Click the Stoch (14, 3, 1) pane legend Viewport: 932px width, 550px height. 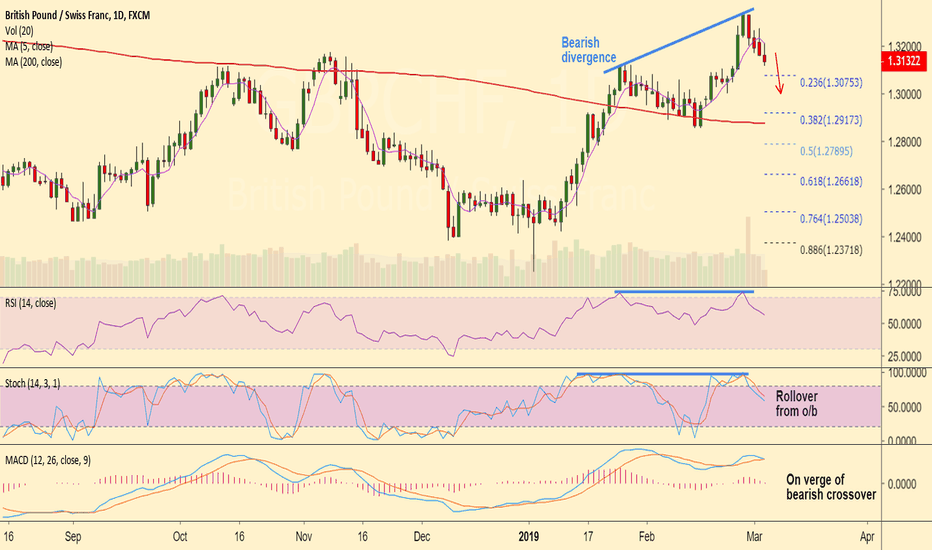32,384
